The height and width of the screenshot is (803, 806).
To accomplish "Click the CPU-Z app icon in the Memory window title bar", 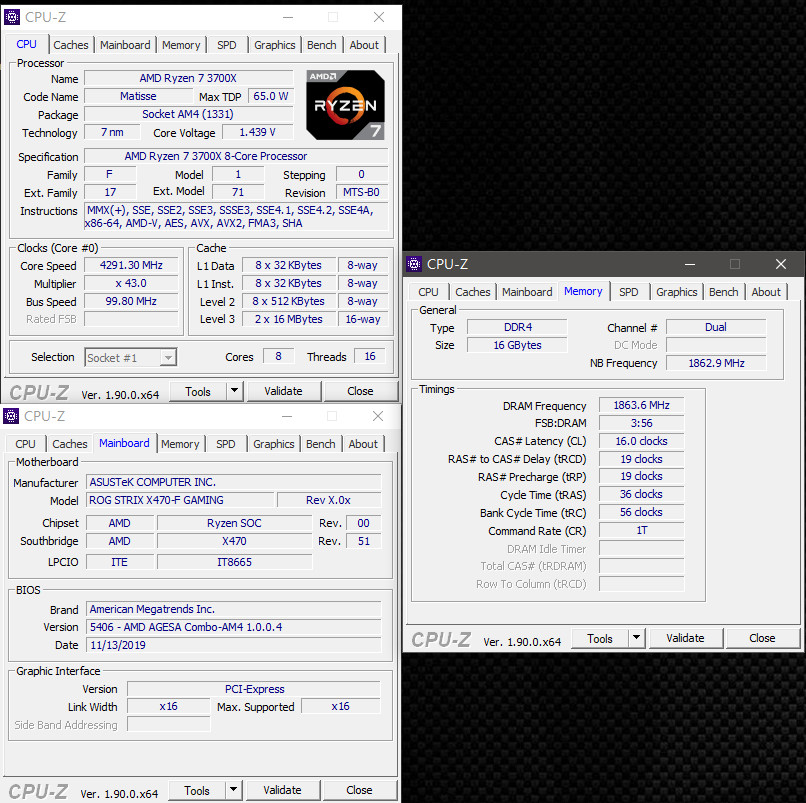I will pos(414,264).
